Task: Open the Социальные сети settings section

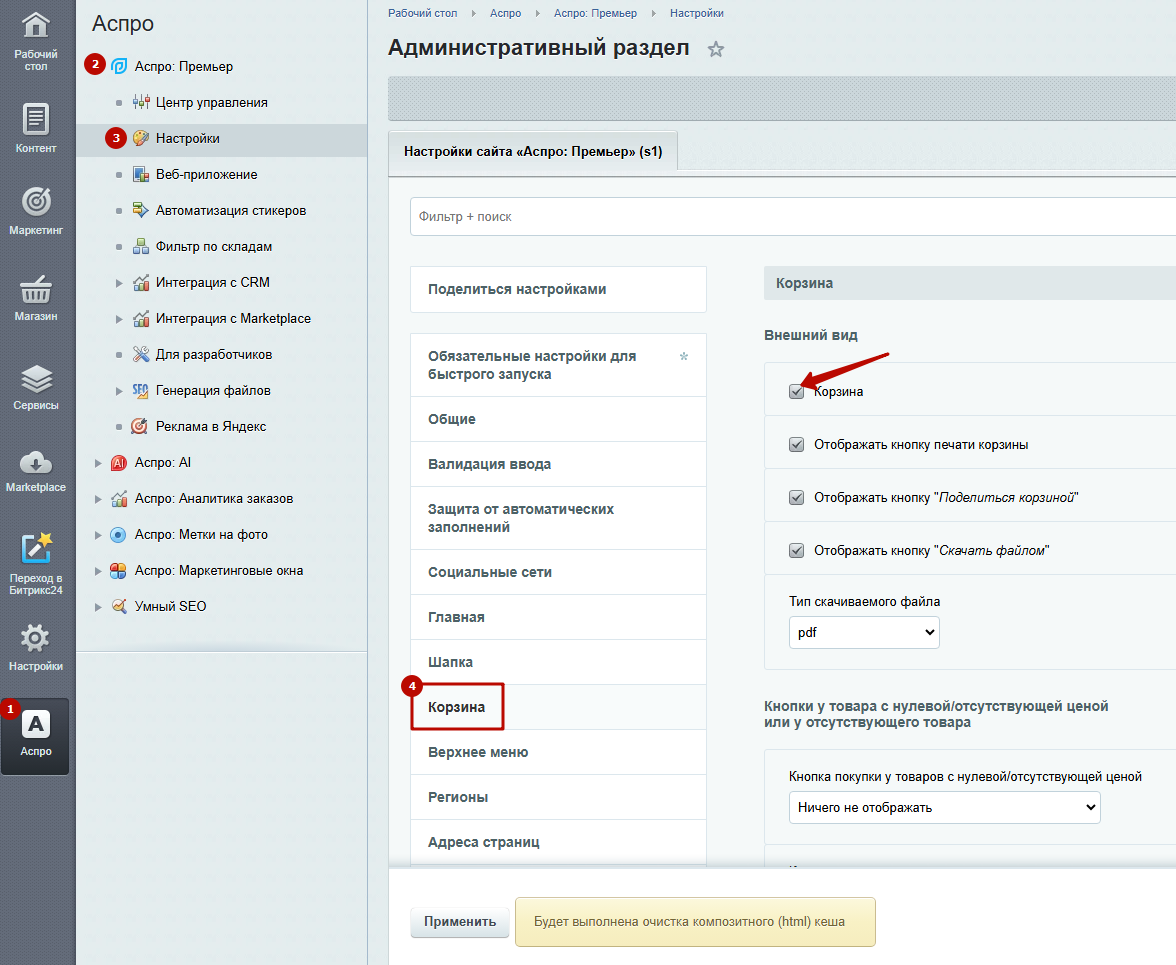Action: click(x=558, y=572)
